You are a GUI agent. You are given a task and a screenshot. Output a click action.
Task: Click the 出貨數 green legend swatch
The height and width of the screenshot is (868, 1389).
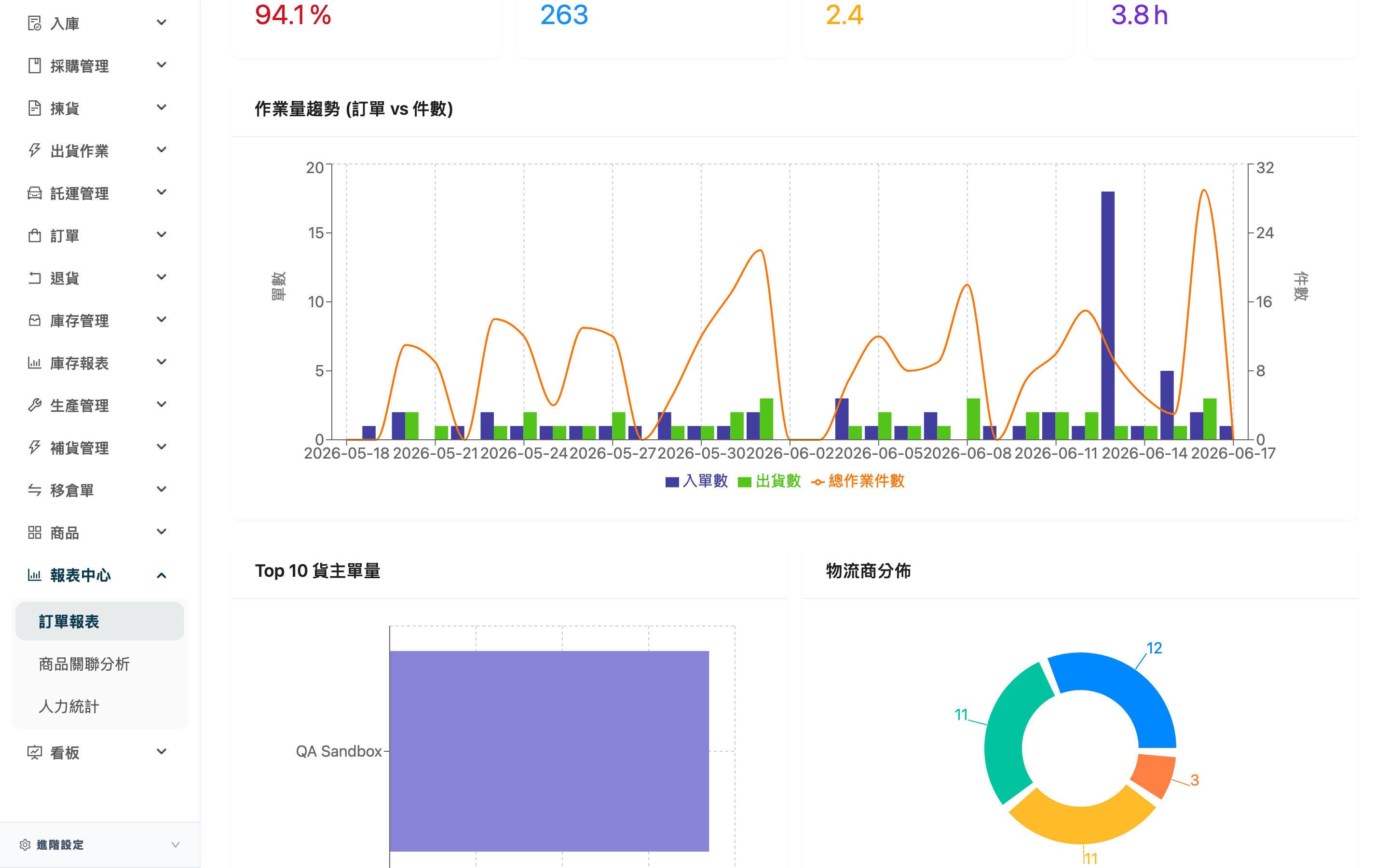745,482
